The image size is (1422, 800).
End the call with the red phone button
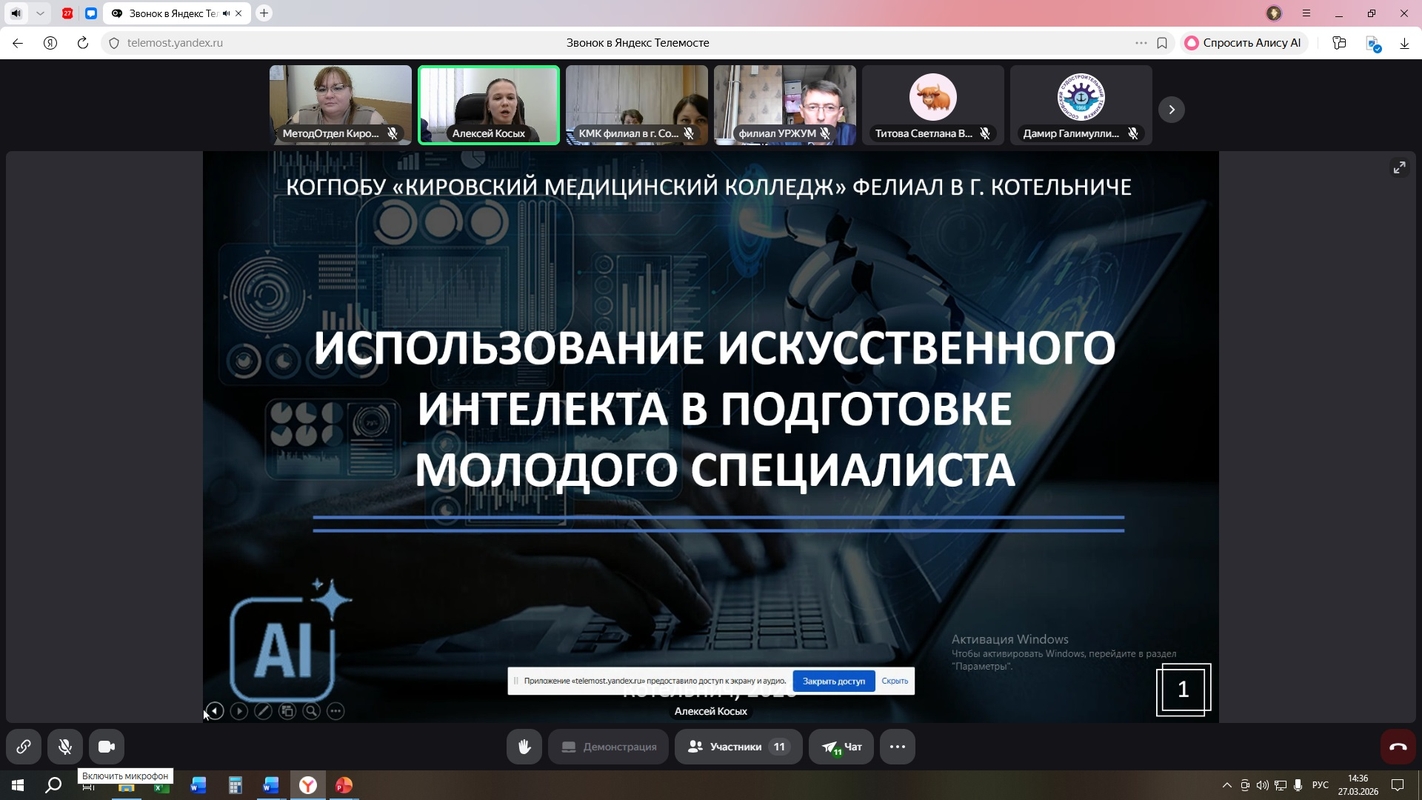point(1398,747)
